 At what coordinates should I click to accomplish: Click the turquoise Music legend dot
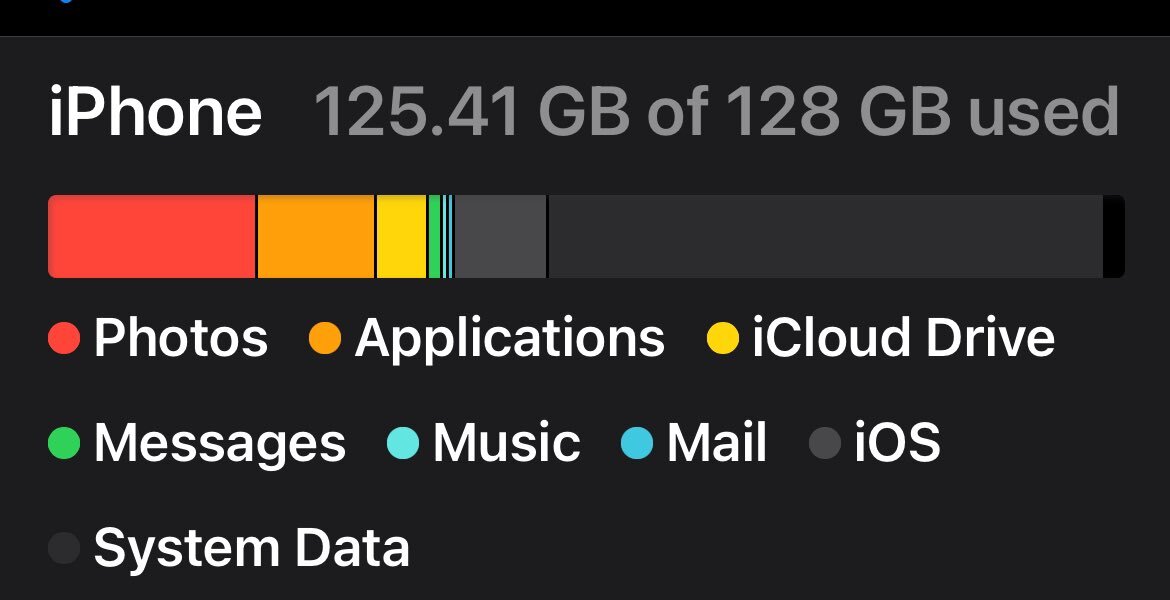[x=403, y=443]
